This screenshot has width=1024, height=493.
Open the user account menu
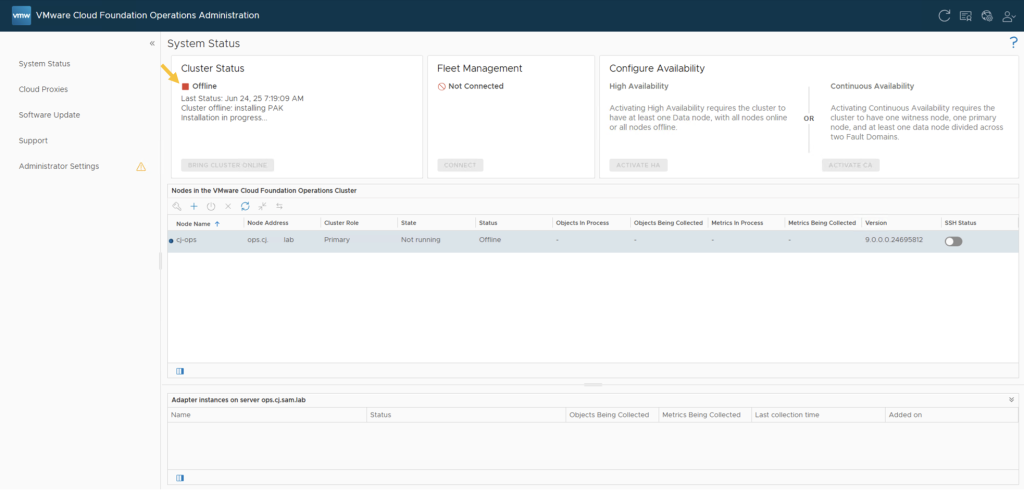click(x=1009, y=16)
